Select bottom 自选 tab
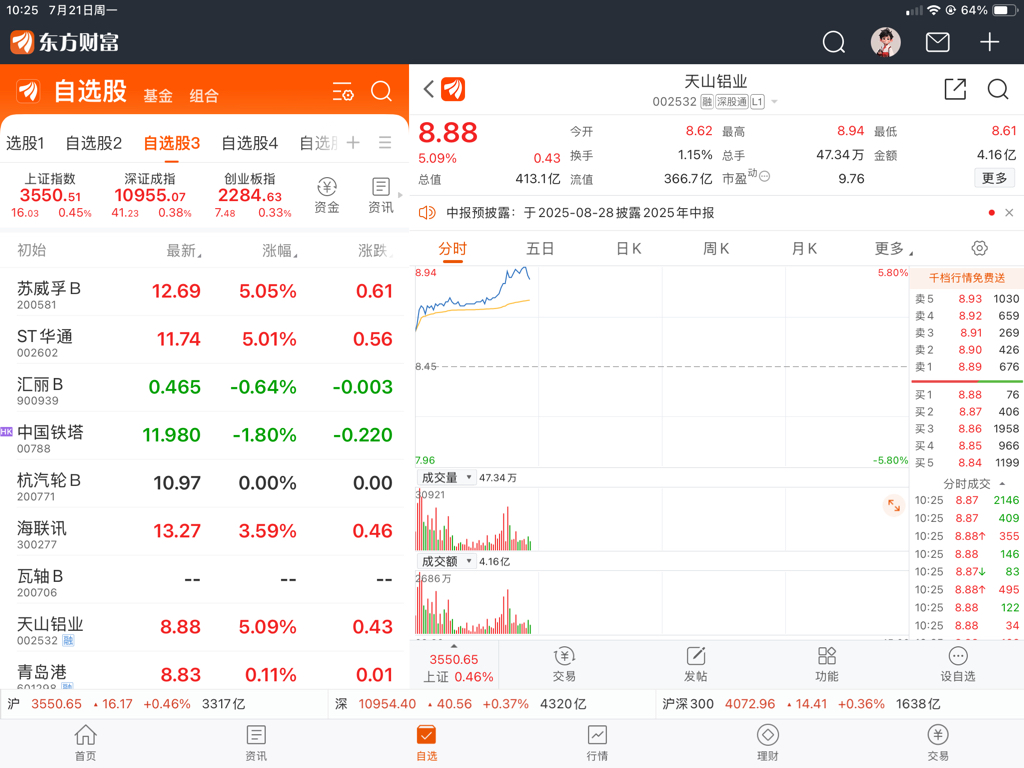 pos(426,743)
